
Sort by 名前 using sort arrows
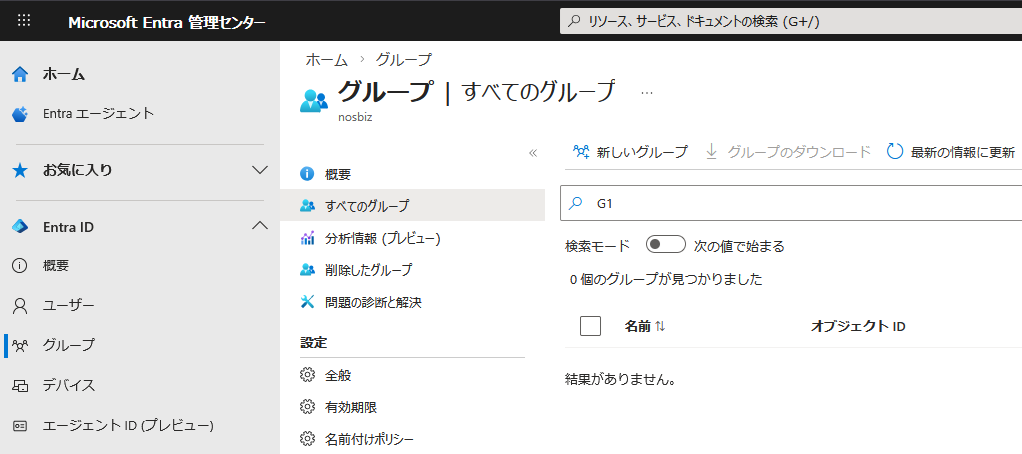point(660,326)
